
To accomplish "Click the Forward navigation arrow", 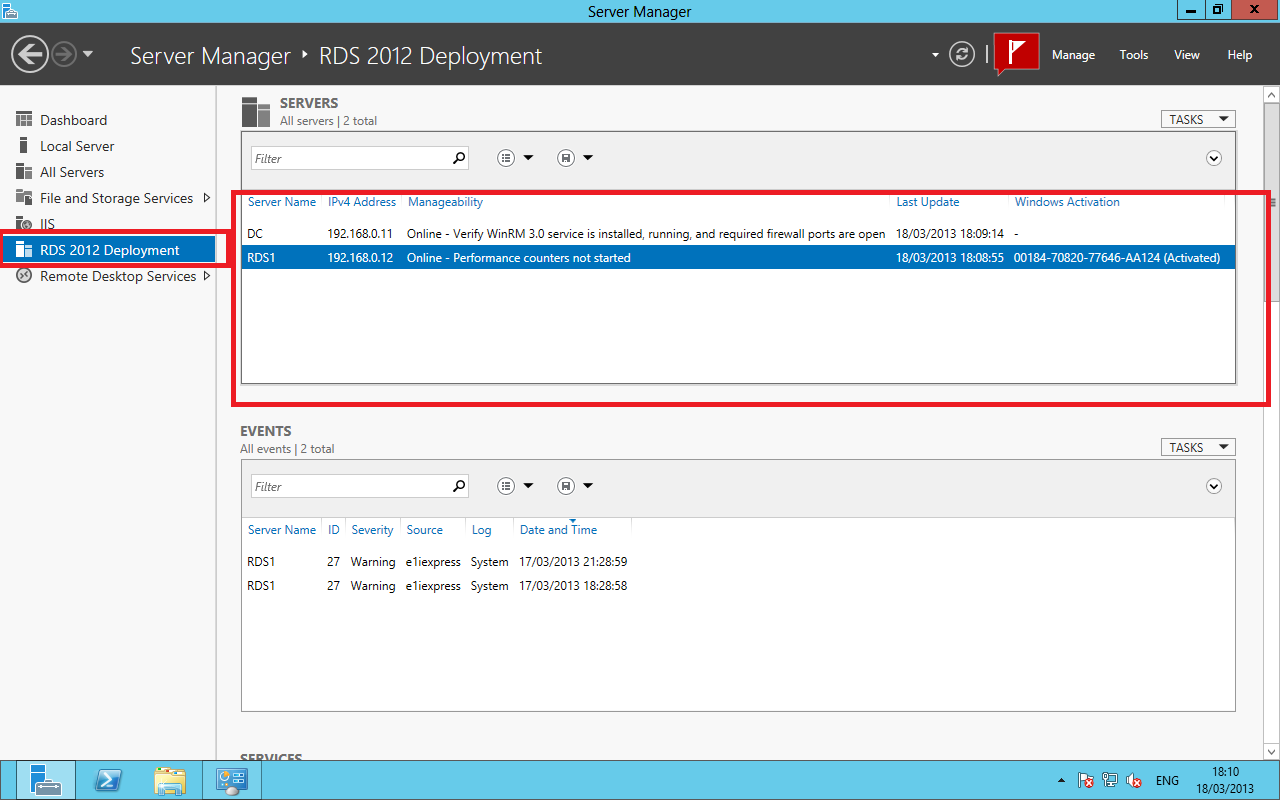I will (x=64, y=54).
